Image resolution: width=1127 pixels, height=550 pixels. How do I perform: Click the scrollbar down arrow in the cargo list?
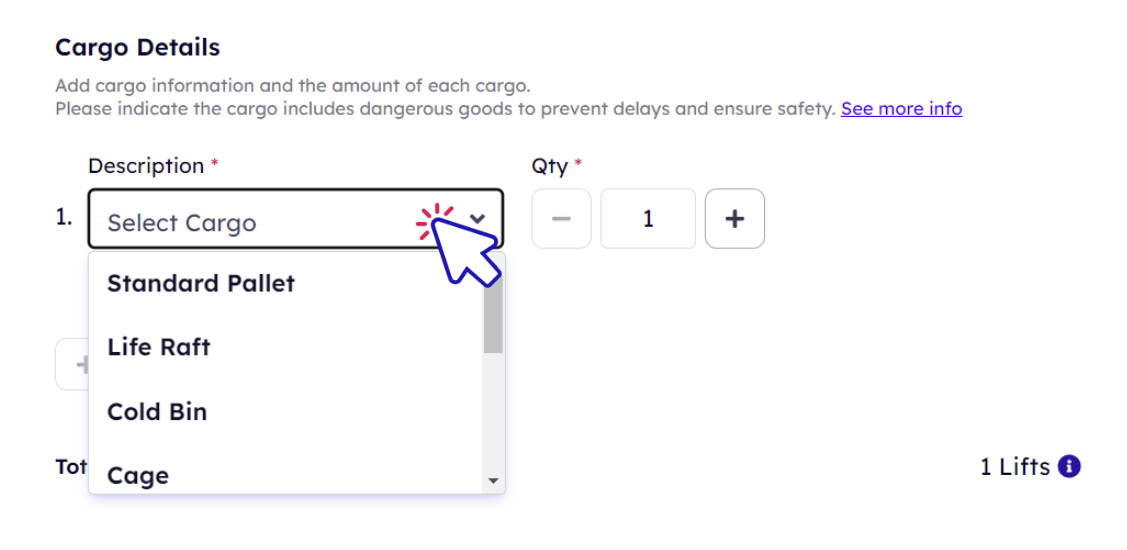[x=493, y=481]
